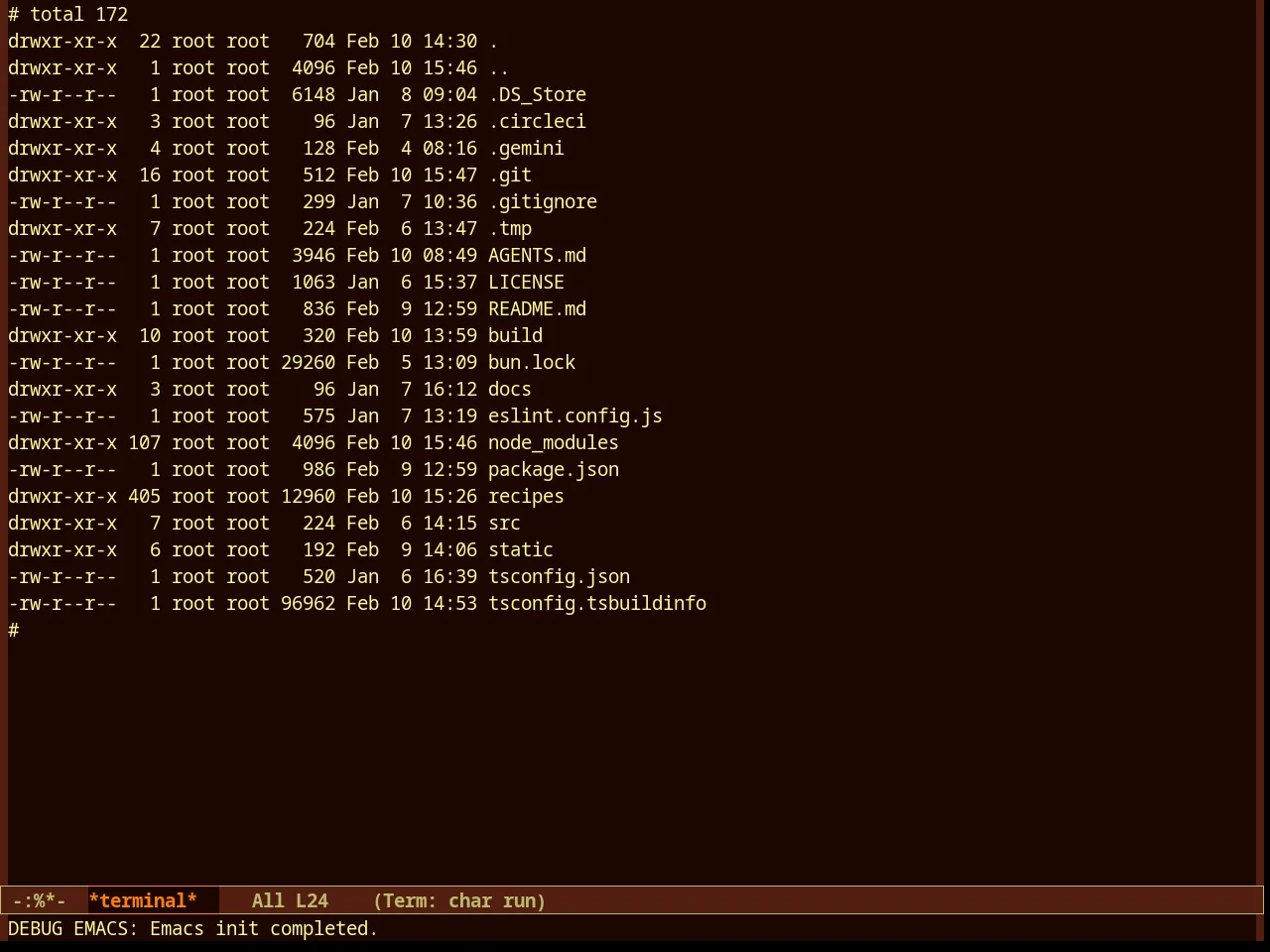Click the 16:39 timestamp of tsconfig.json
This screenshot has height=952, width=1270.
(449, 577)
